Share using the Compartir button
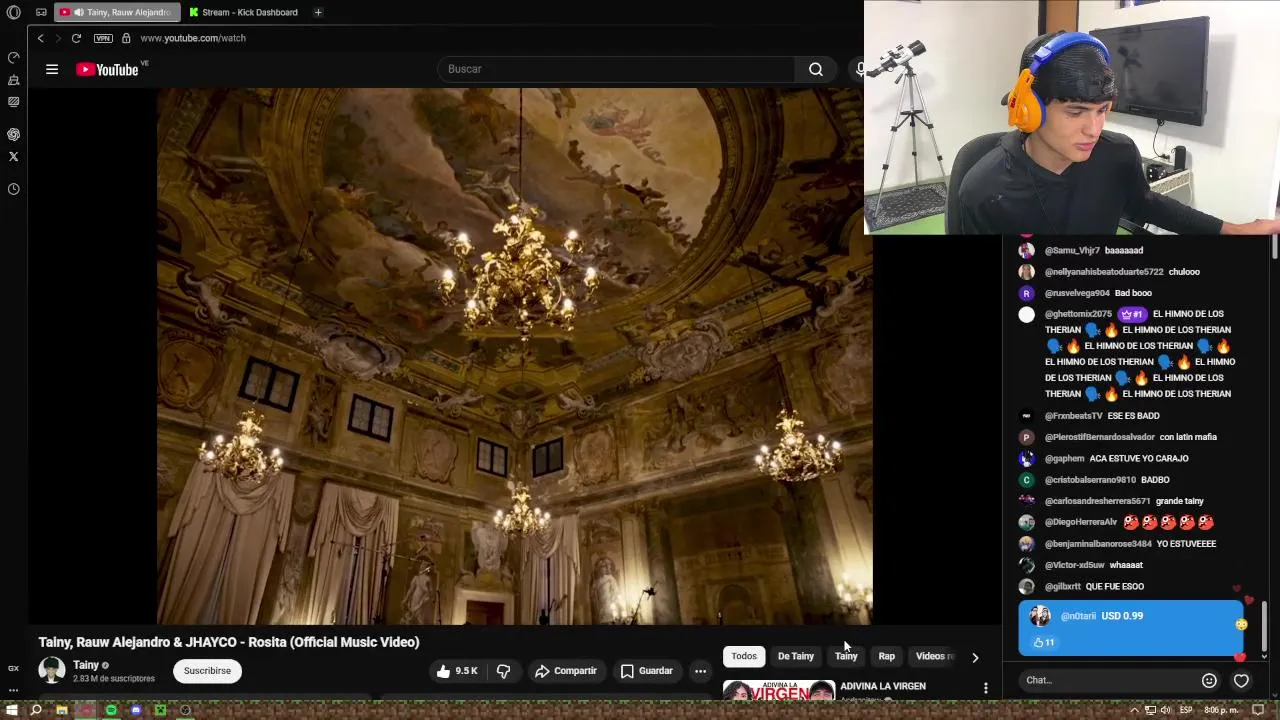1280x720 pixels. pyautogui.click(x=566, y=671)
